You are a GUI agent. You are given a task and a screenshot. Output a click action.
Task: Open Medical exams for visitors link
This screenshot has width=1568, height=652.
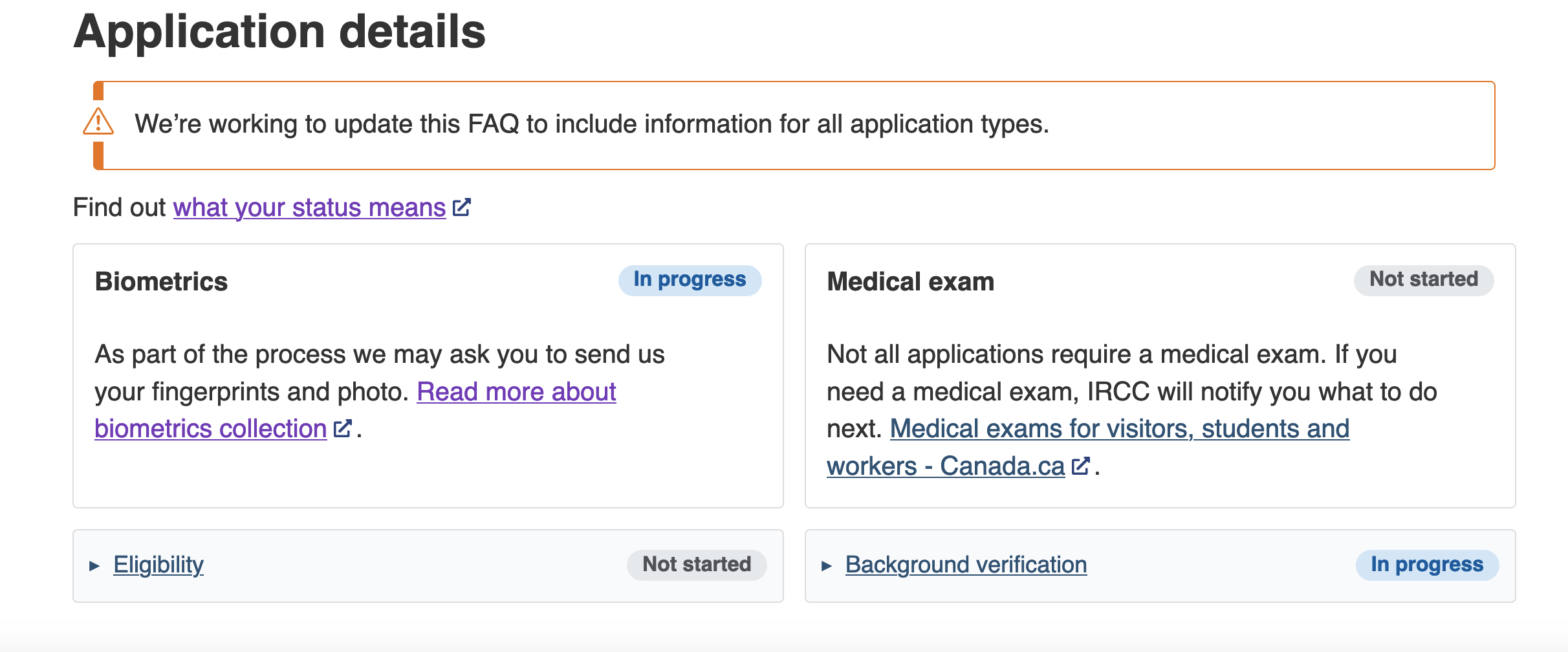pyautogui.click(x=1120, y=429)
